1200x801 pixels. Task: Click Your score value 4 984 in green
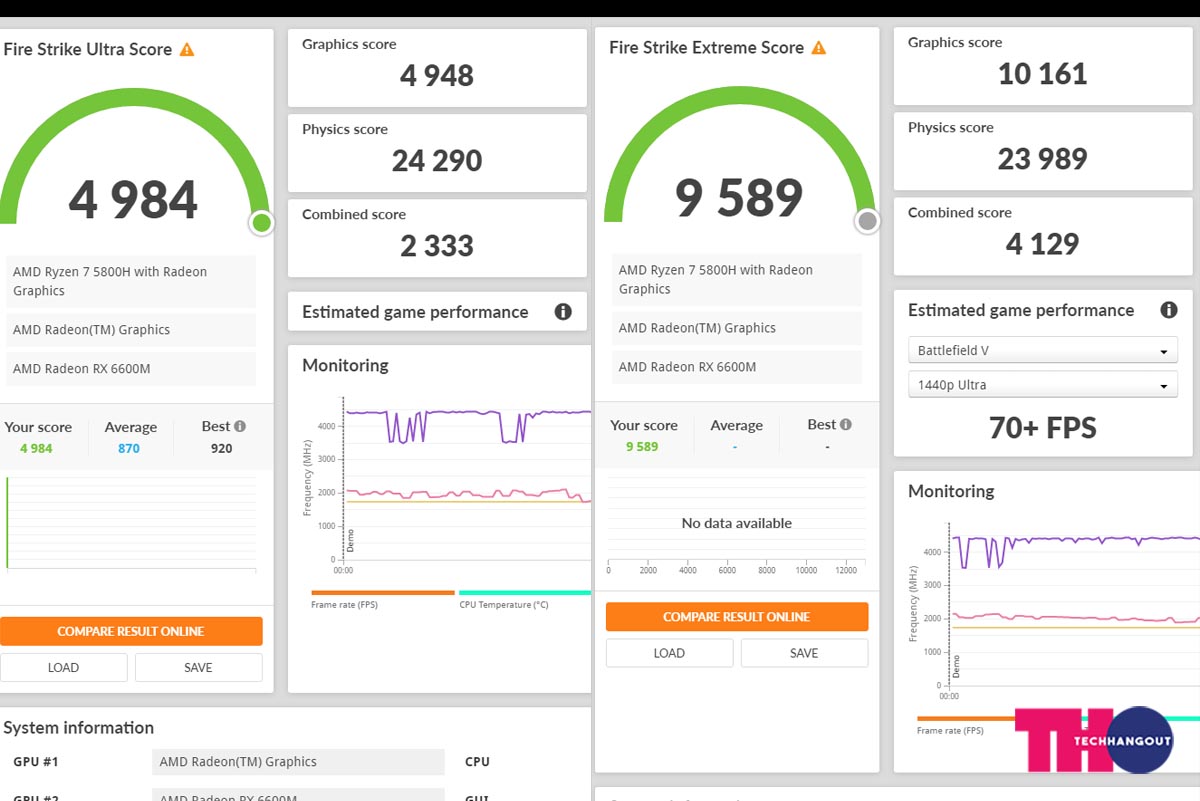tap(36, 448)
